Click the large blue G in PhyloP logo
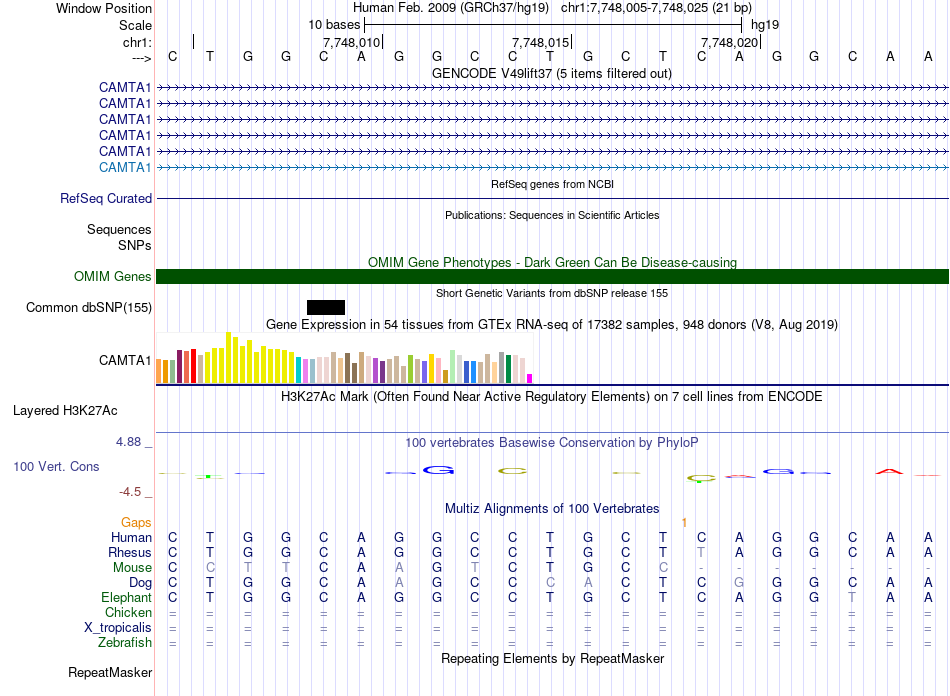 click(x=439, y=470)
